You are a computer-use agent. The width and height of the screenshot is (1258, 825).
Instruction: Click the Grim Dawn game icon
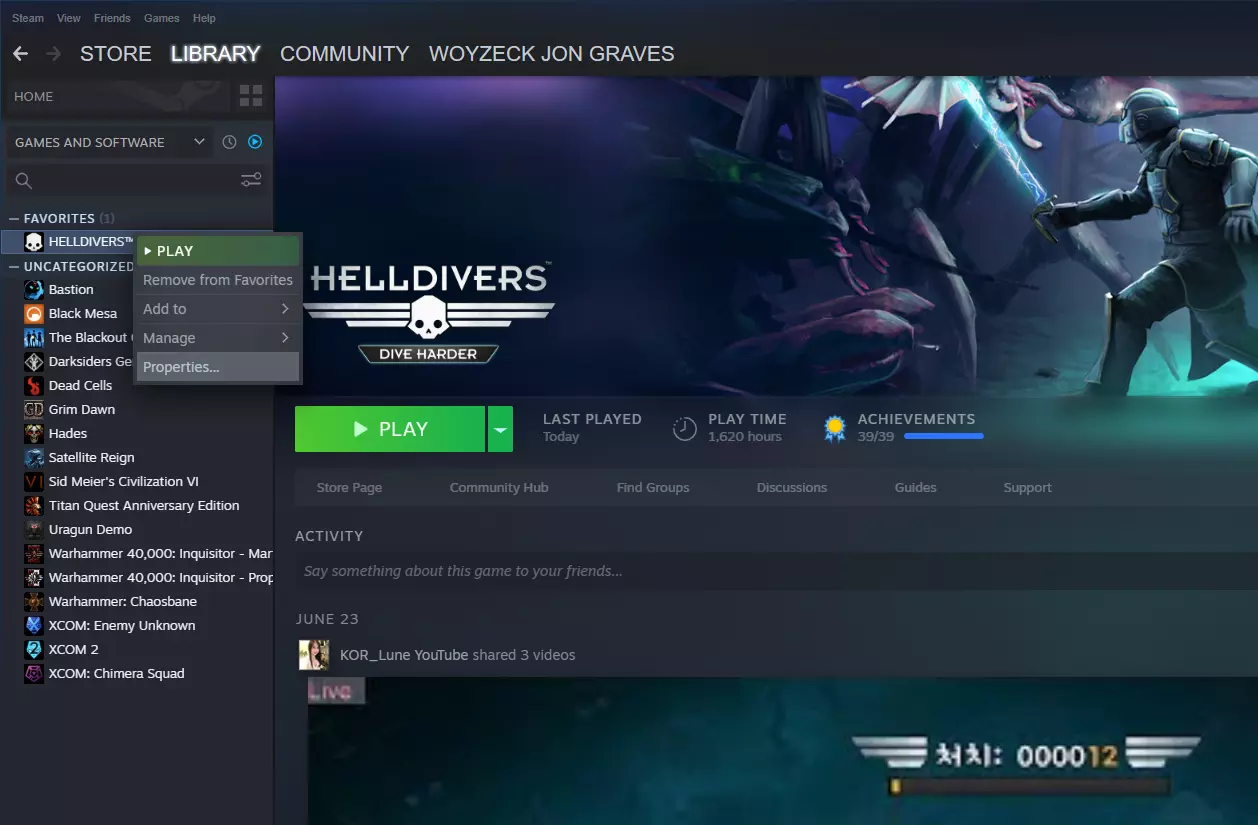[33, 410]
